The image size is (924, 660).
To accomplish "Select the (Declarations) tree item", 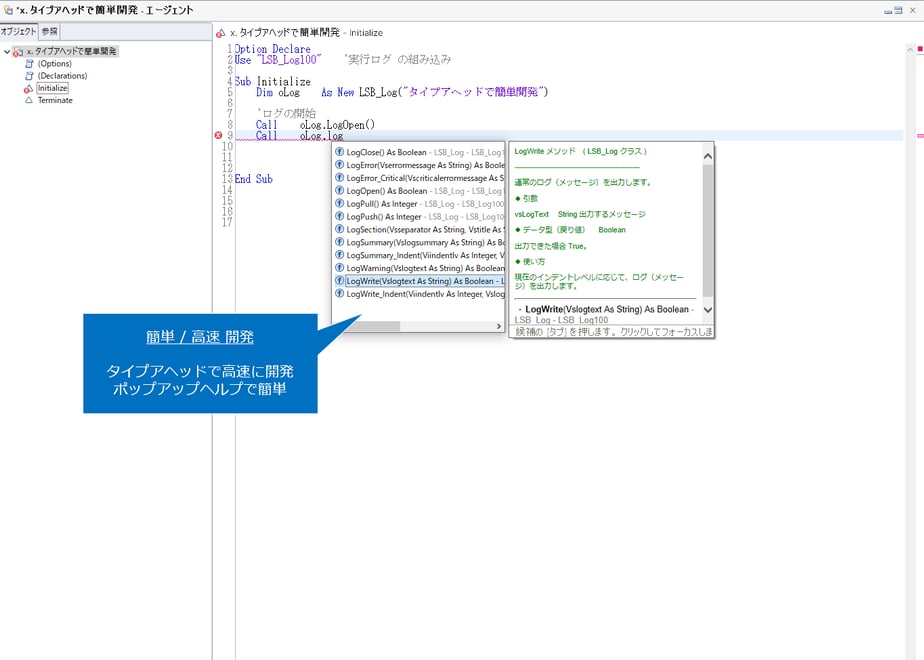I will pyautogui.click(x=62, y=76).
